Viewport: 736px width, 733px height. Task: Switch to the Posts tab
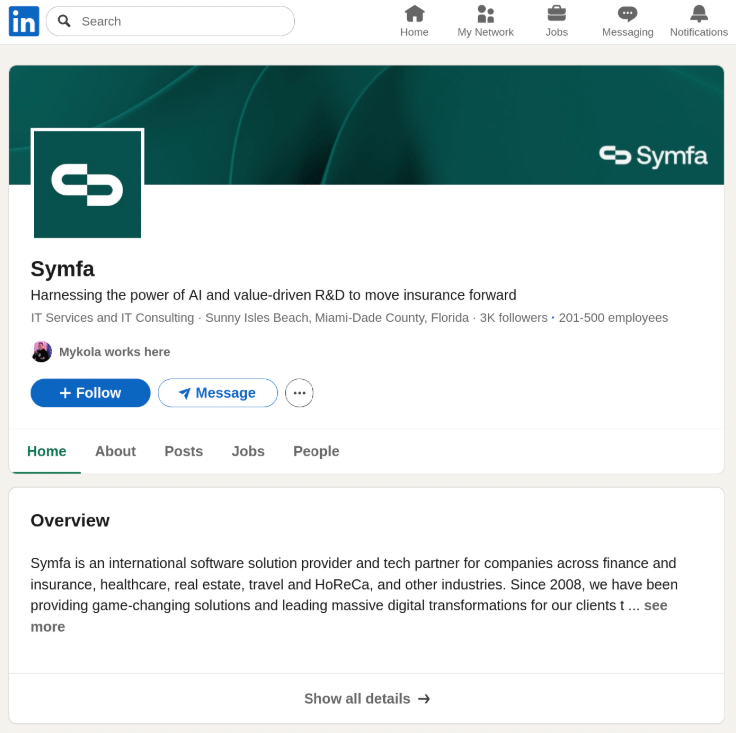184,451
